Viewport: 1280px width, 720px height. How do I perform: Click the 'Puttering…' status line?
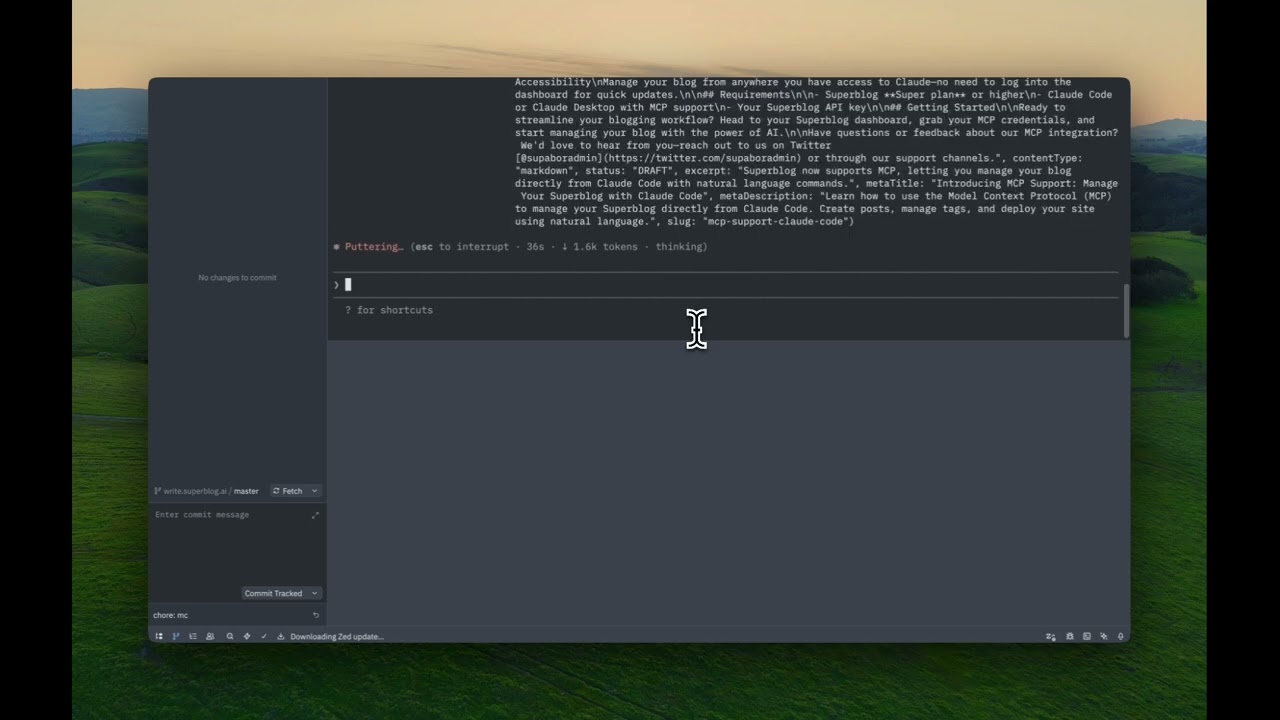pos(520,246)
